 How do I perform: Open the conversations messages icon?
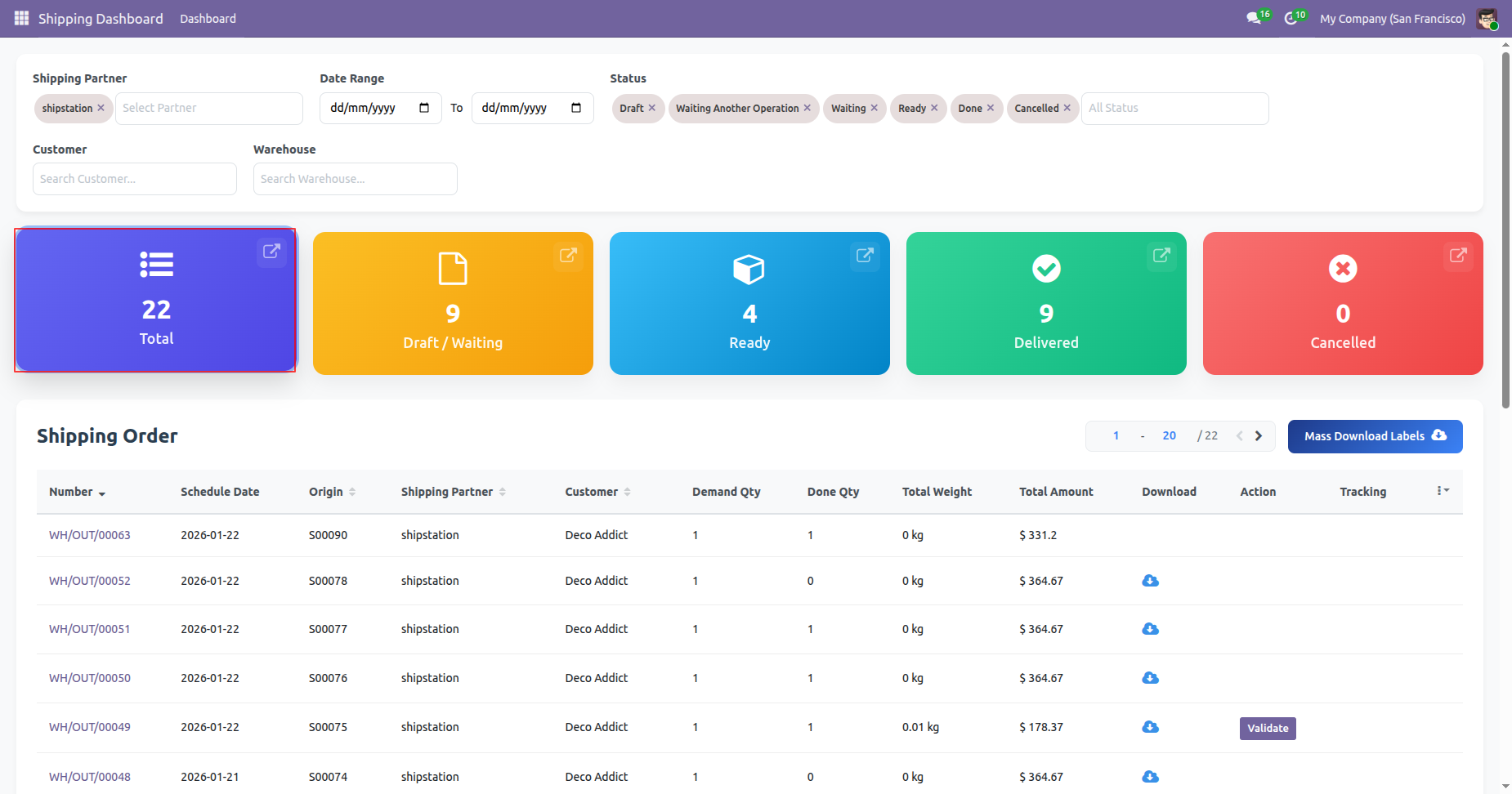tap(1253, 18)
